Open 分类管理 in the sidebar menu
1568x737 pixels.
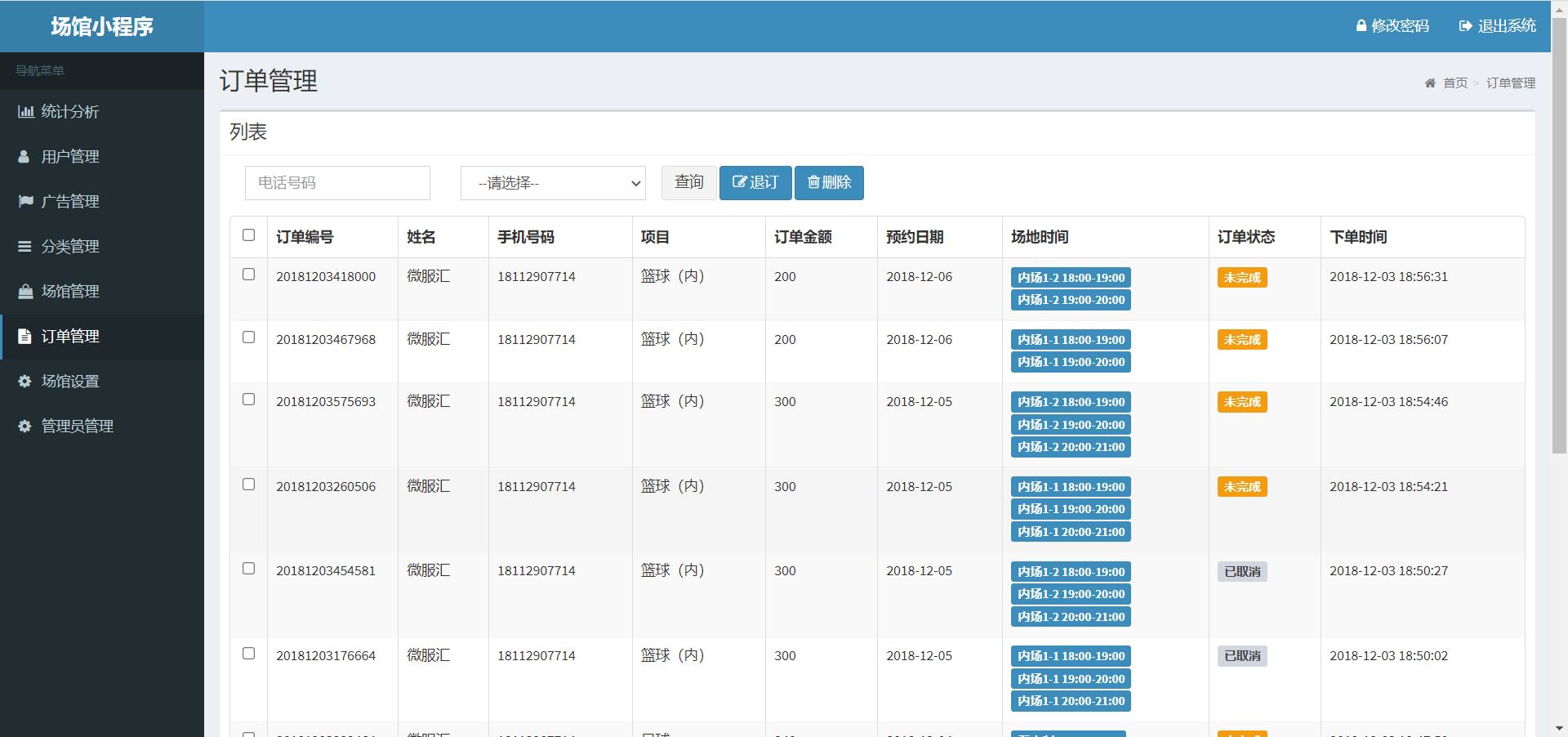102,247
